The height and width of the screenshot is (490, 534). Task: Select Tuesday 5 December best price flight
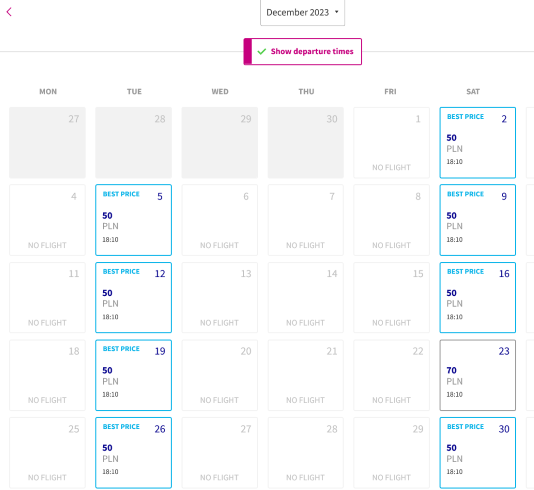[134, 220]
